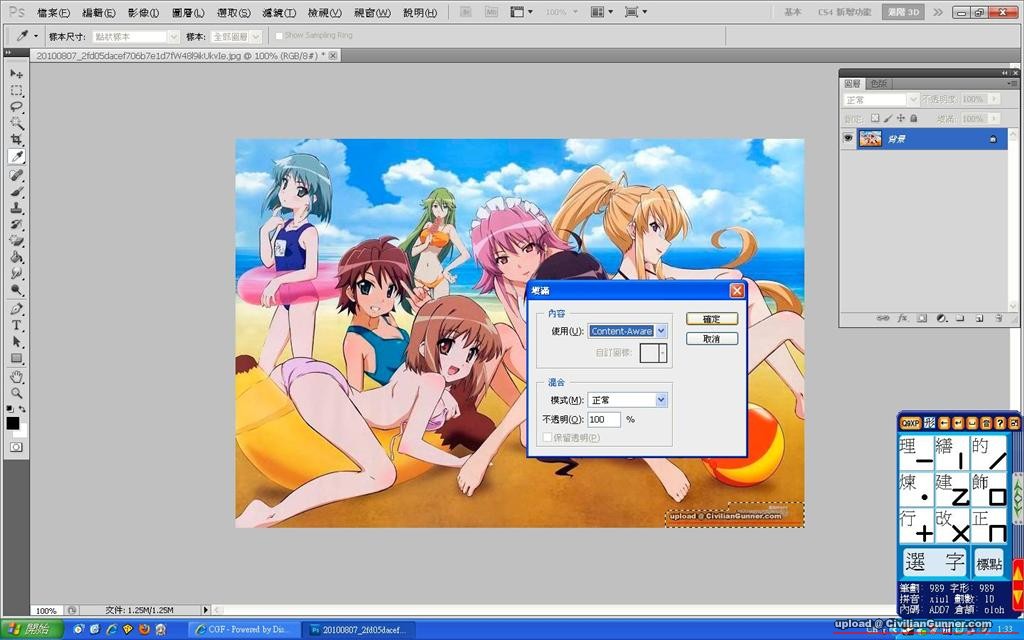1024x640 pixels.
Task: Click the fx layer style icon
Action: [902, 318]
